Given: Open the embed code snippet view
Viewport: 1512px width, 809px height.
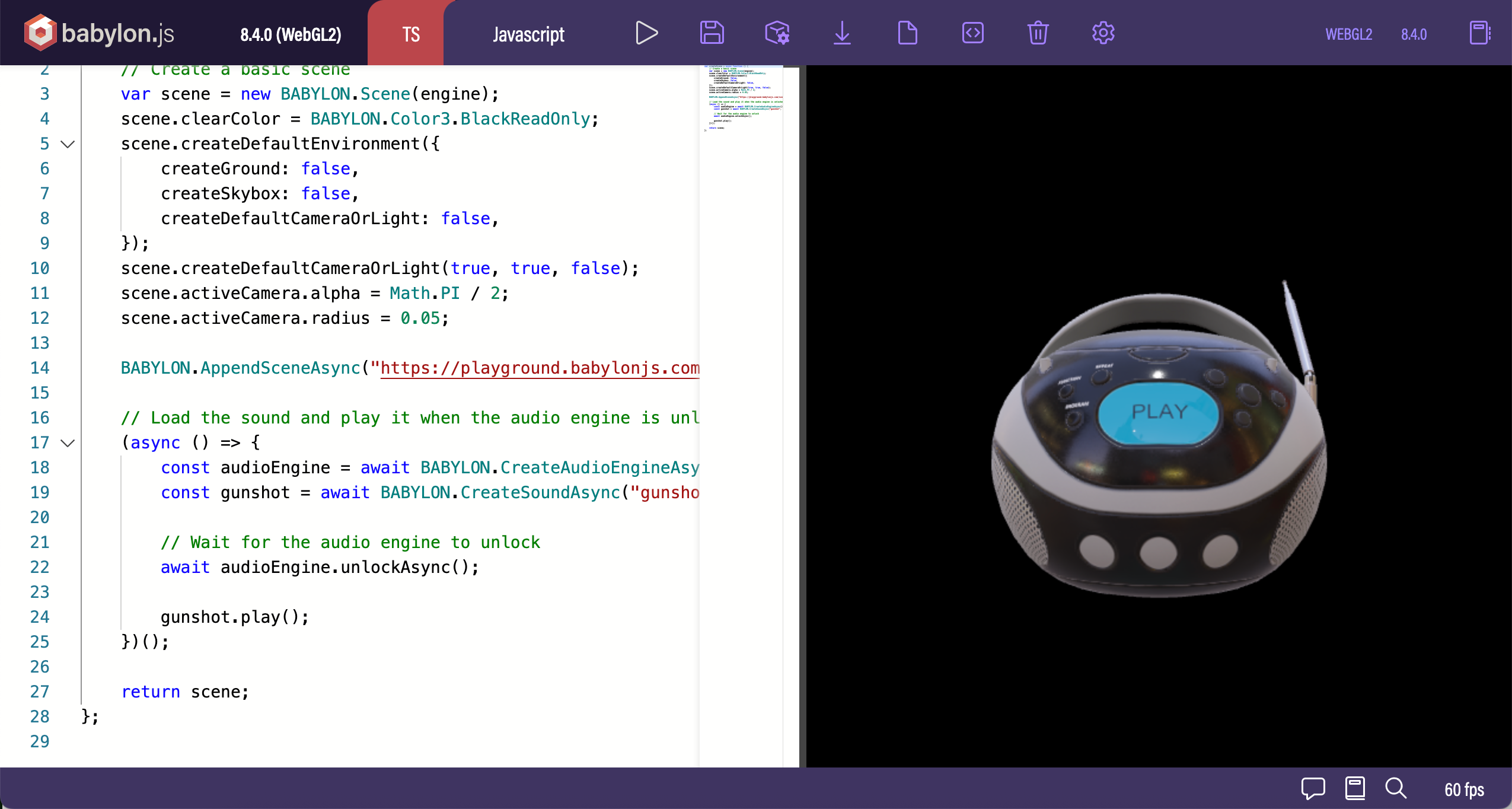Looking at the screenshot, I should coord(972,33).
